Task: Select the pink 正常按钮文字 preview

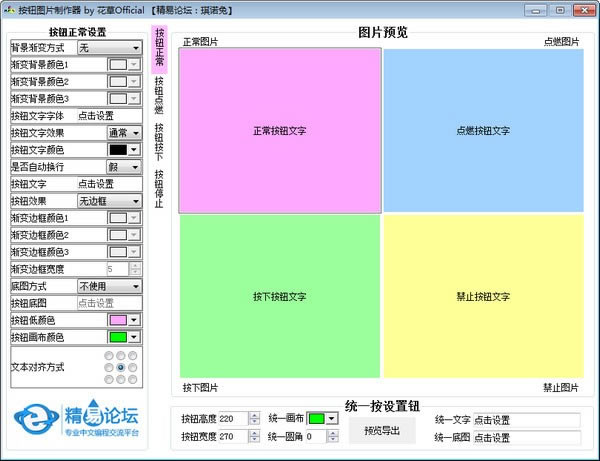Action: [280, 130]
